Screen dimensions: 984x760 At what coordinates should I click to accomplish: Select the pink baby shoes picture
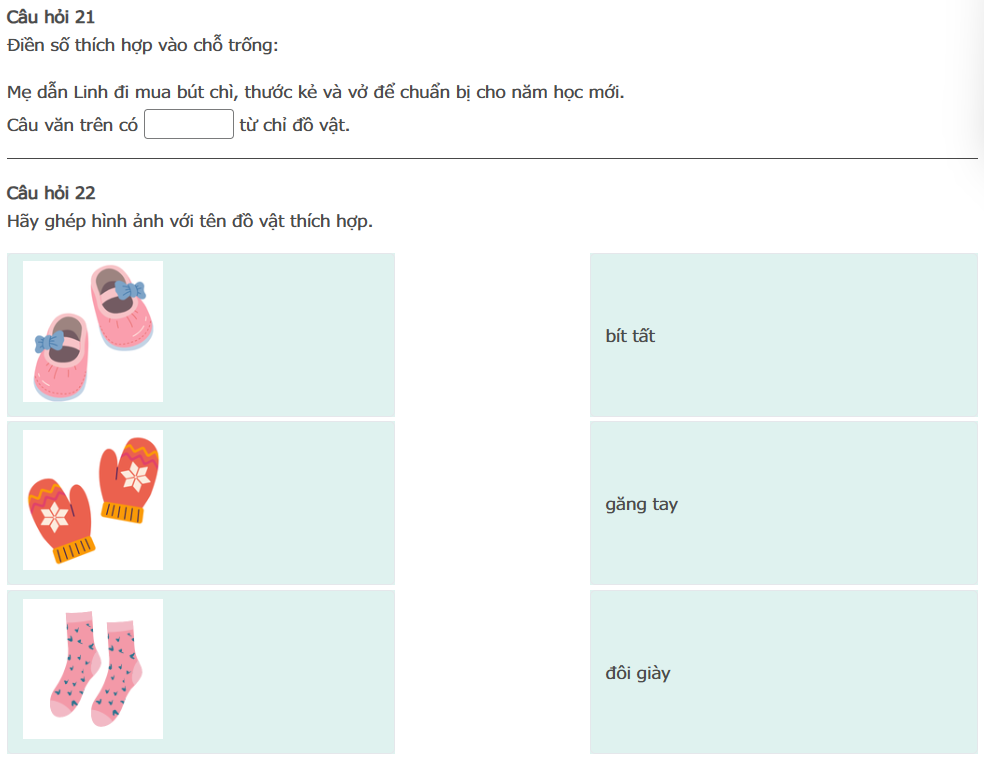[93, 332]
